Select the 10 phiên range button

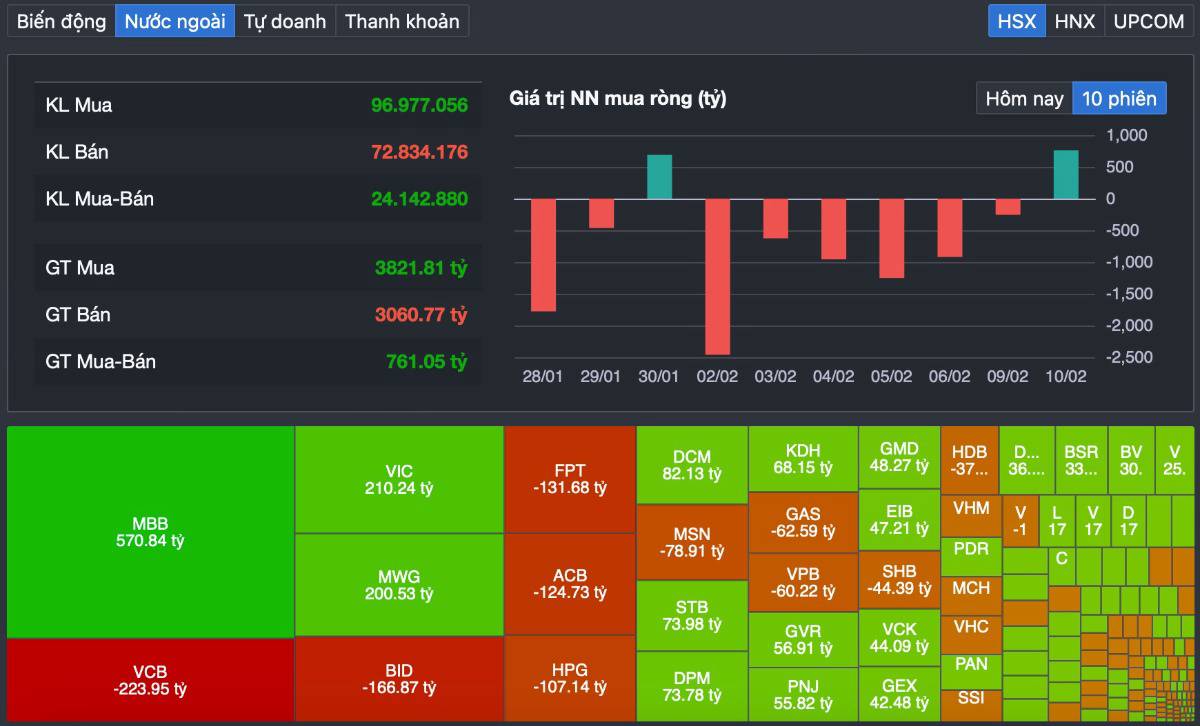pos(1119,98)
